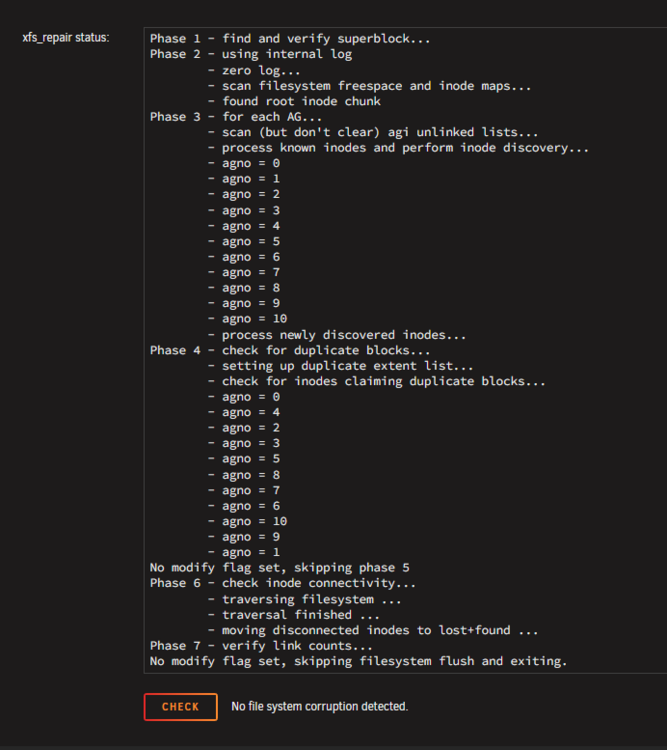
Task: Click the 'Phase 3 - for each AG' line
Action: point(236,117)
